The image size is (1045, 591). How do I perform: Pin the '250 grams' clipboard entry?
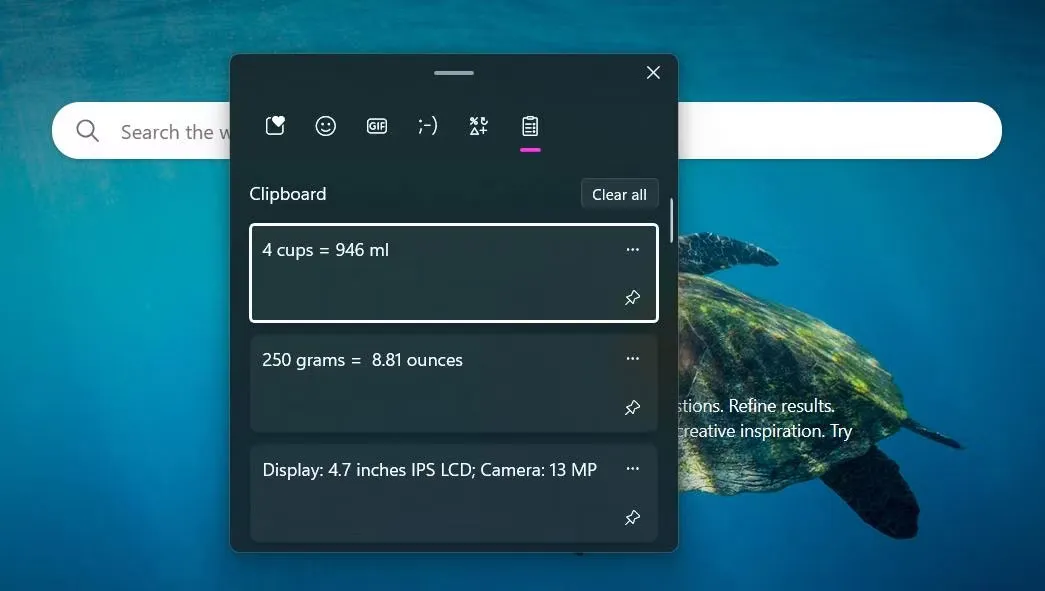pyautogui.click(x=632, y=407)
